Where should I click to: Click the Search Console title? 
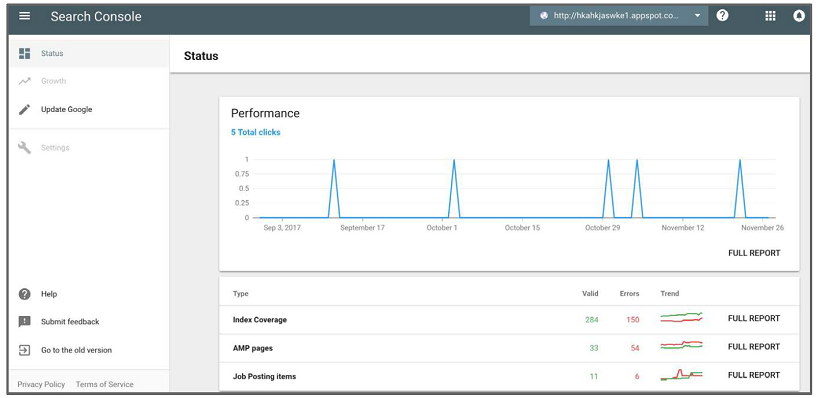click(x=96, y=16)
